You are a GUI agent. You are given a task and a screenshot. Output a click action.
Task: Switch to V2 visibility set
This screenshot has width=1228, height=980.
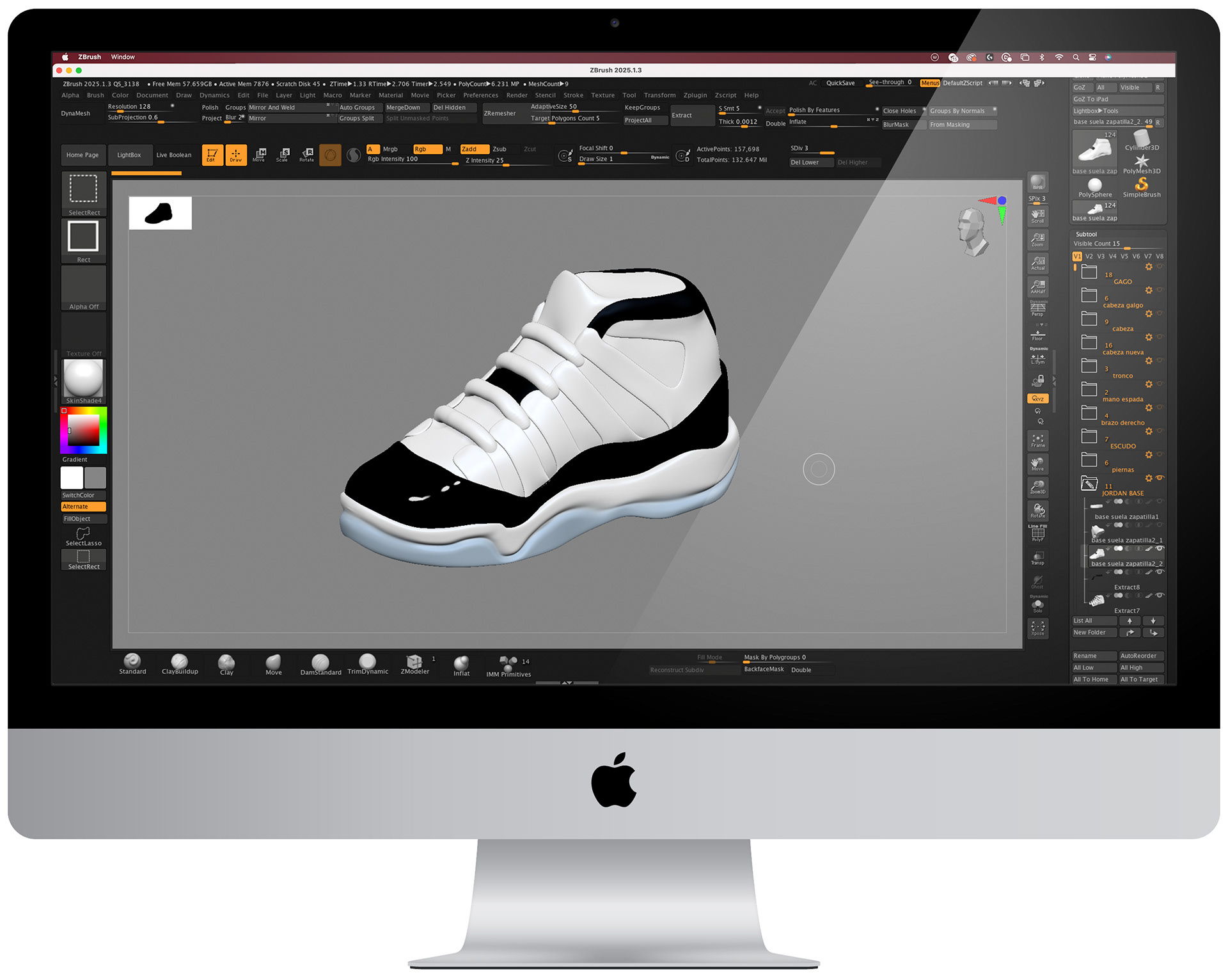tap(1089, 257)
